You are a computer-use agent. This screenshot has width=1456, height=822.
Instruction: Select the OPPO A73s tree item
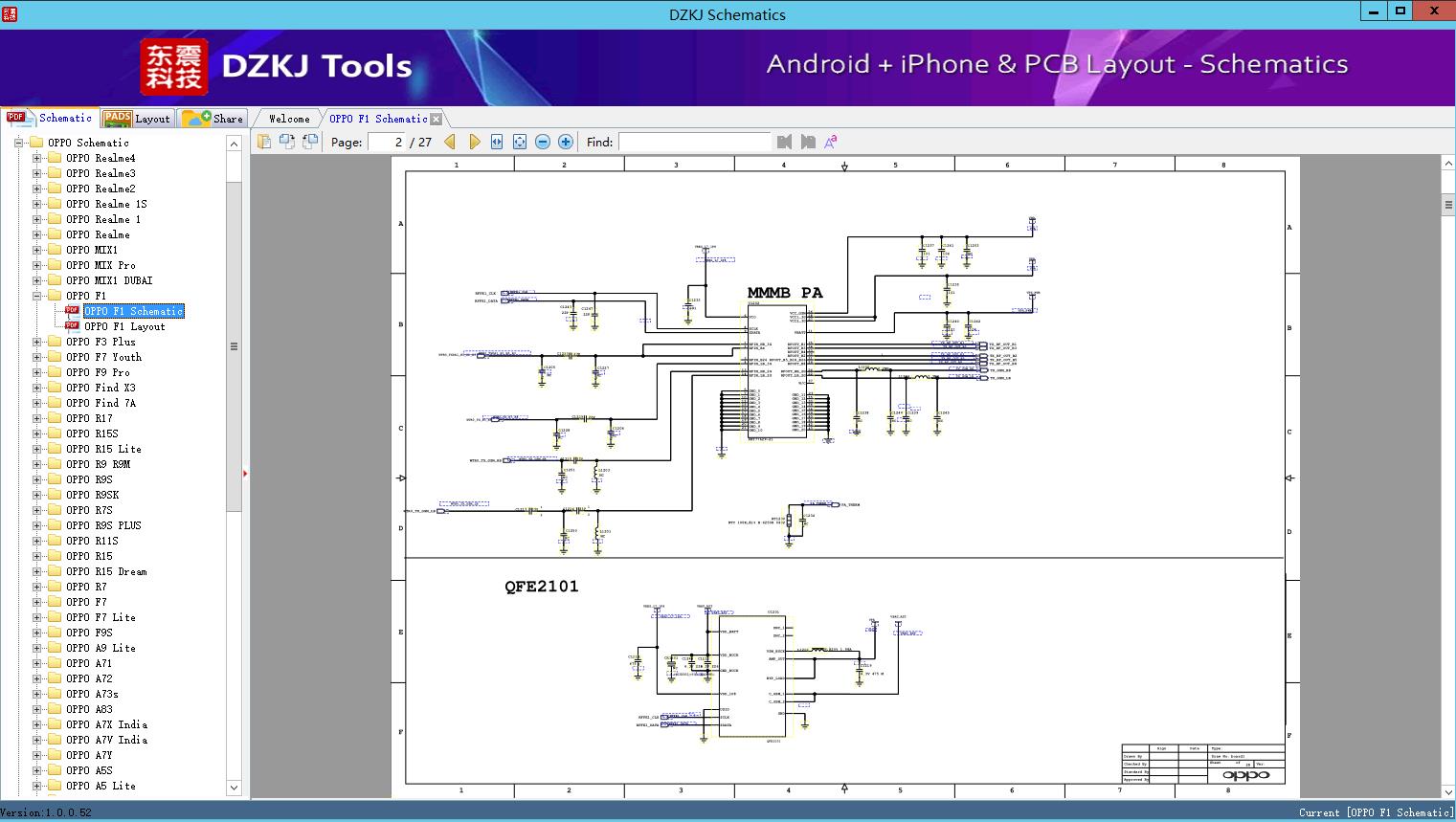pos(92,694)
